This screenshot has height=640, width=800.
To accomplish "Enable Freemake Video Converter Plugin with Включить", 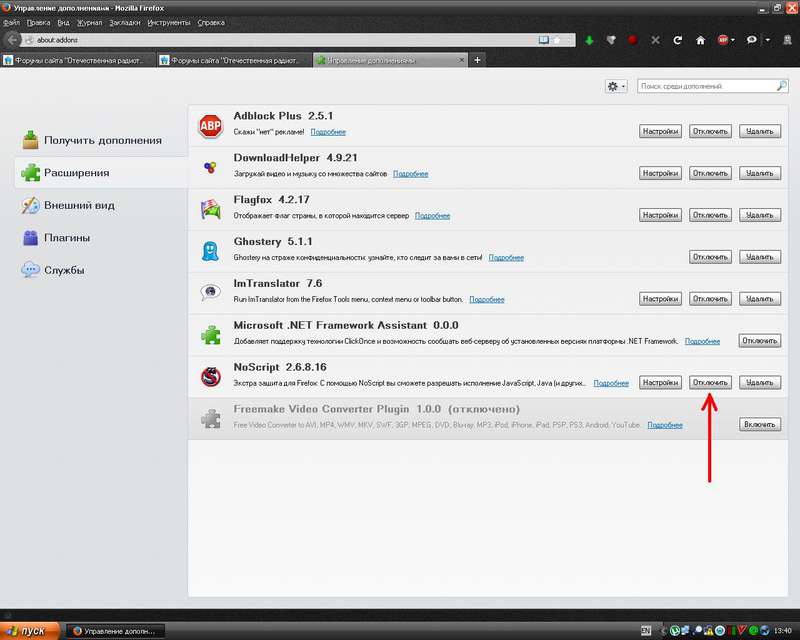I will (760, 424).
